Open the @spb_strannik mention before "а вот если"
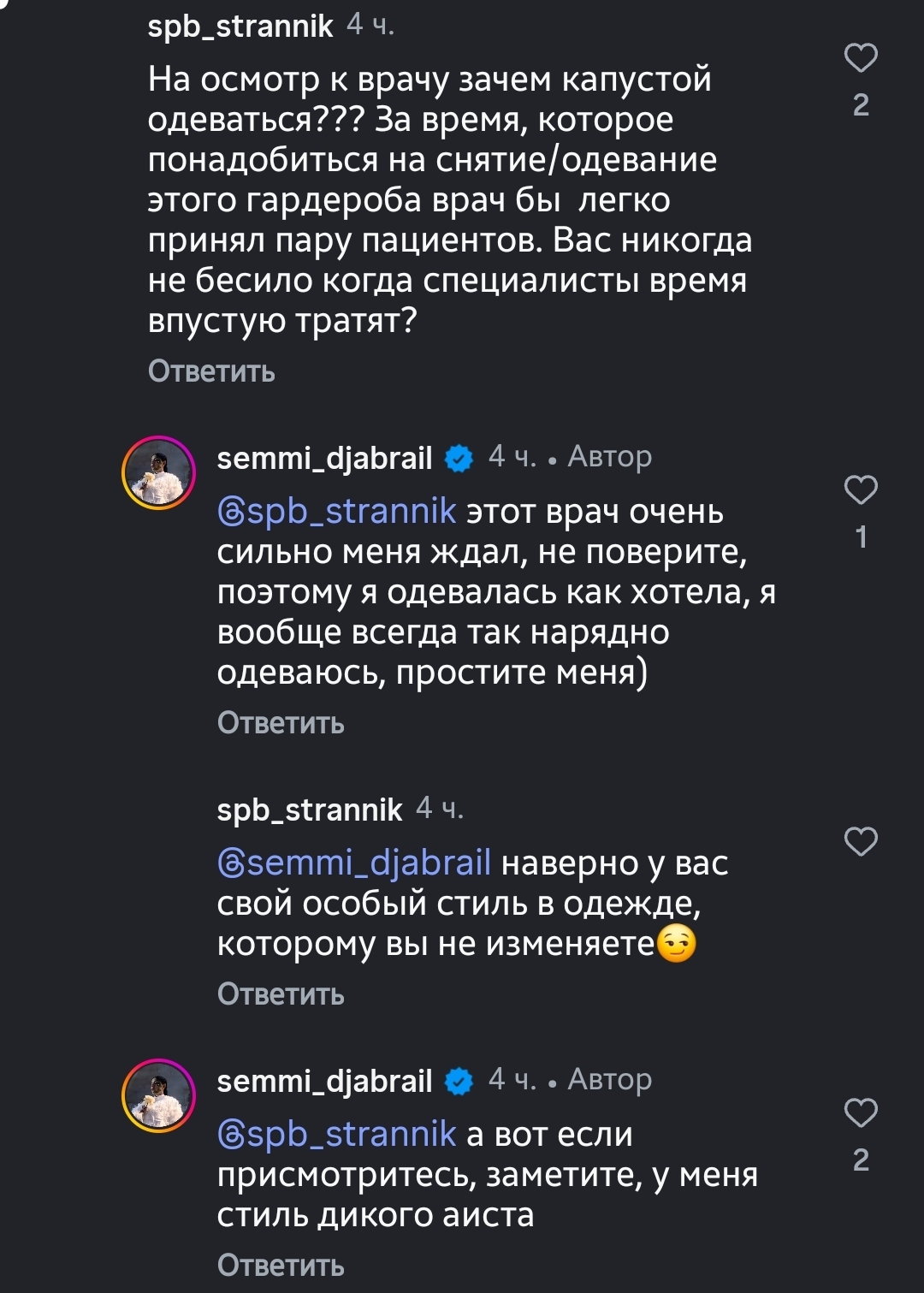Screen dimensions: 924x1293 point(337,1135)
